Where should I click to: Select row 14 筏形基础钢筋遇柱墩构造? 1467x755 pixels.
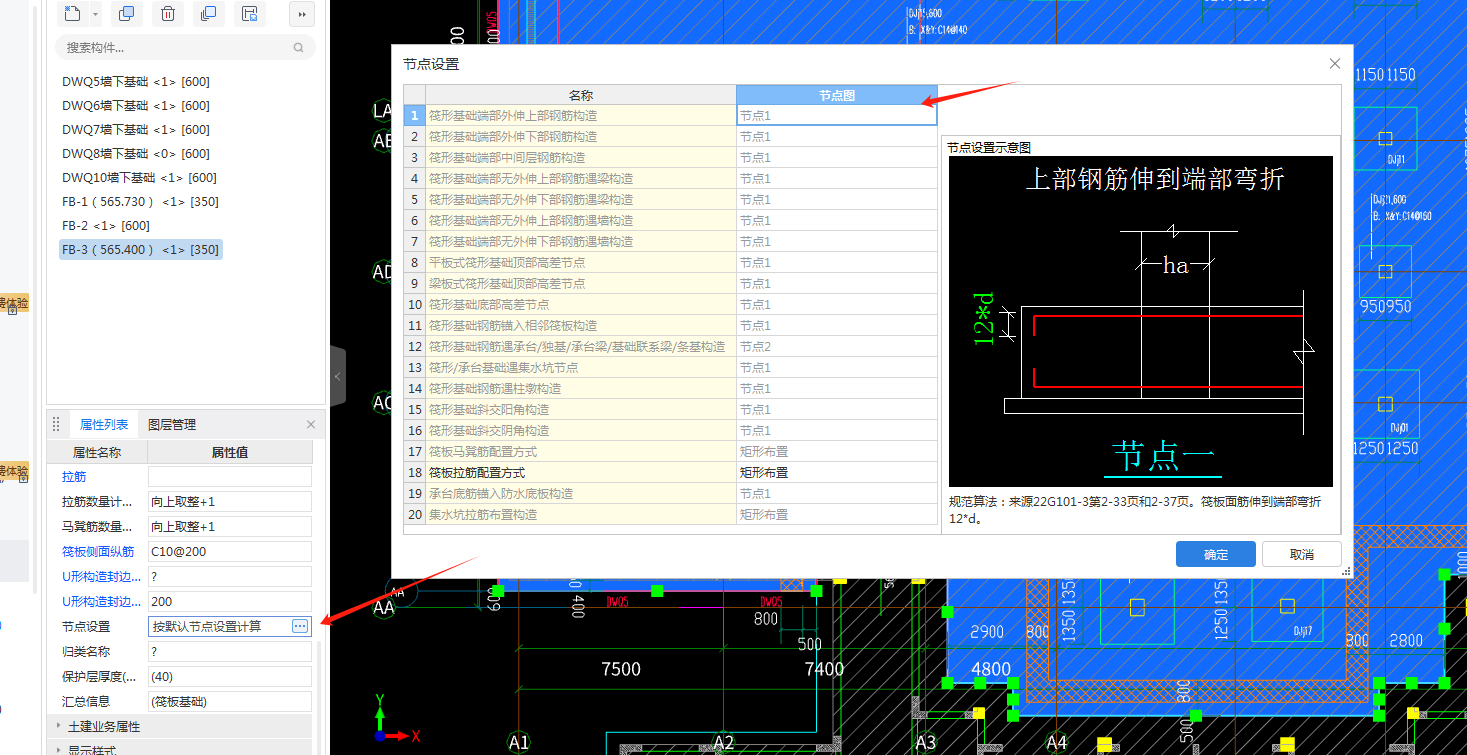(x=581, y=389)
